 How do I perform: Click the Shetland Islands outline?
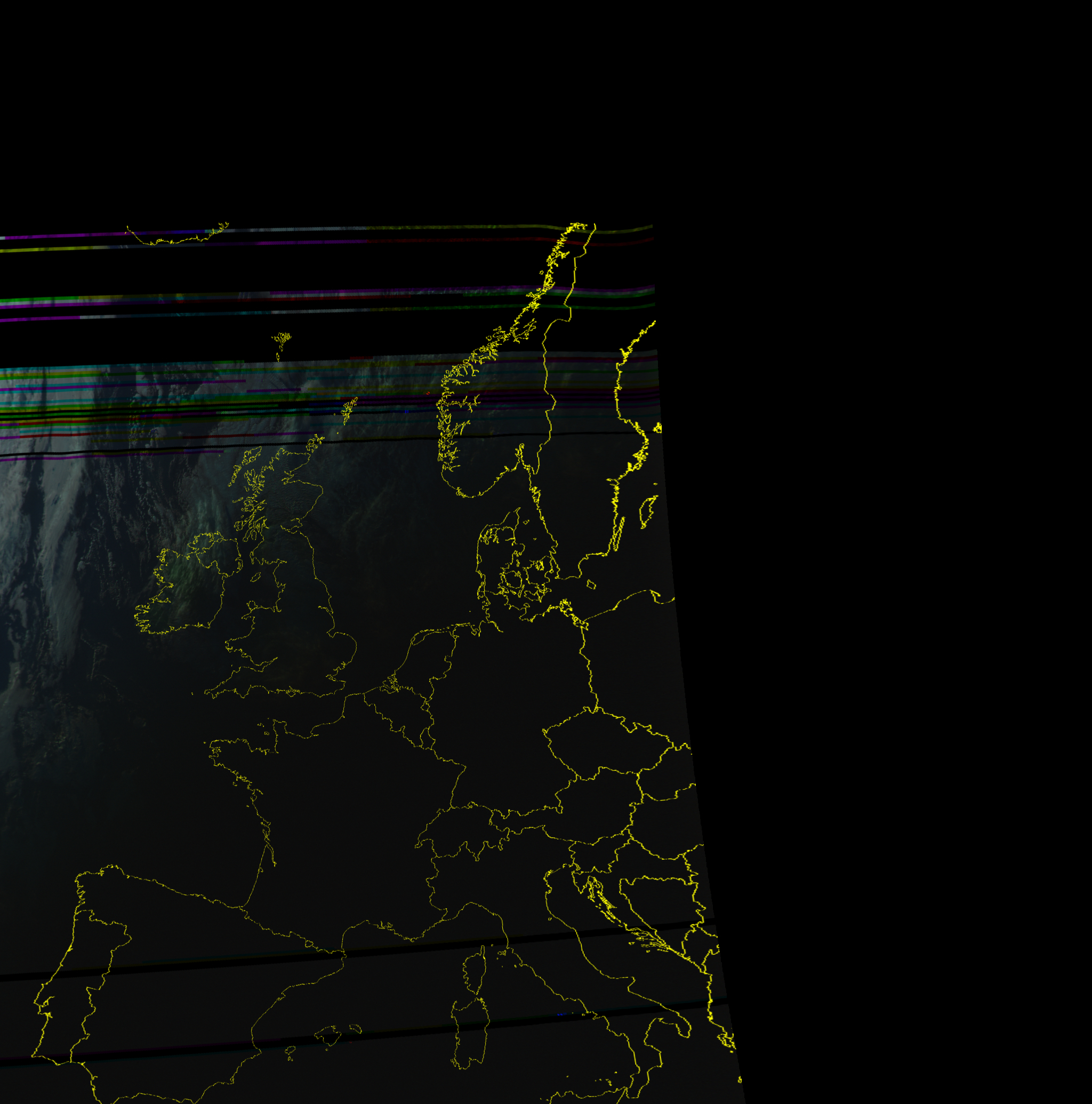(349, 410)
